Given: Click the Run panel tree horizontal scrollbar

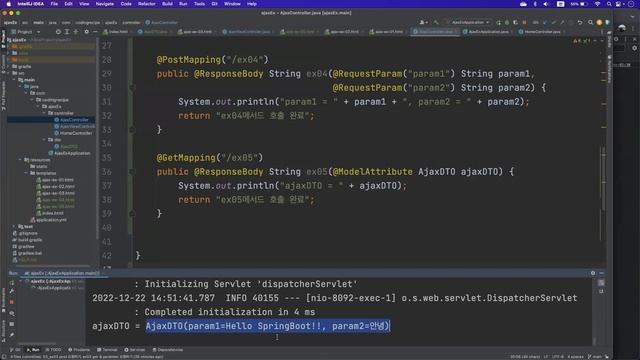Looking at the screenshot, I should (x=37, y=344).
